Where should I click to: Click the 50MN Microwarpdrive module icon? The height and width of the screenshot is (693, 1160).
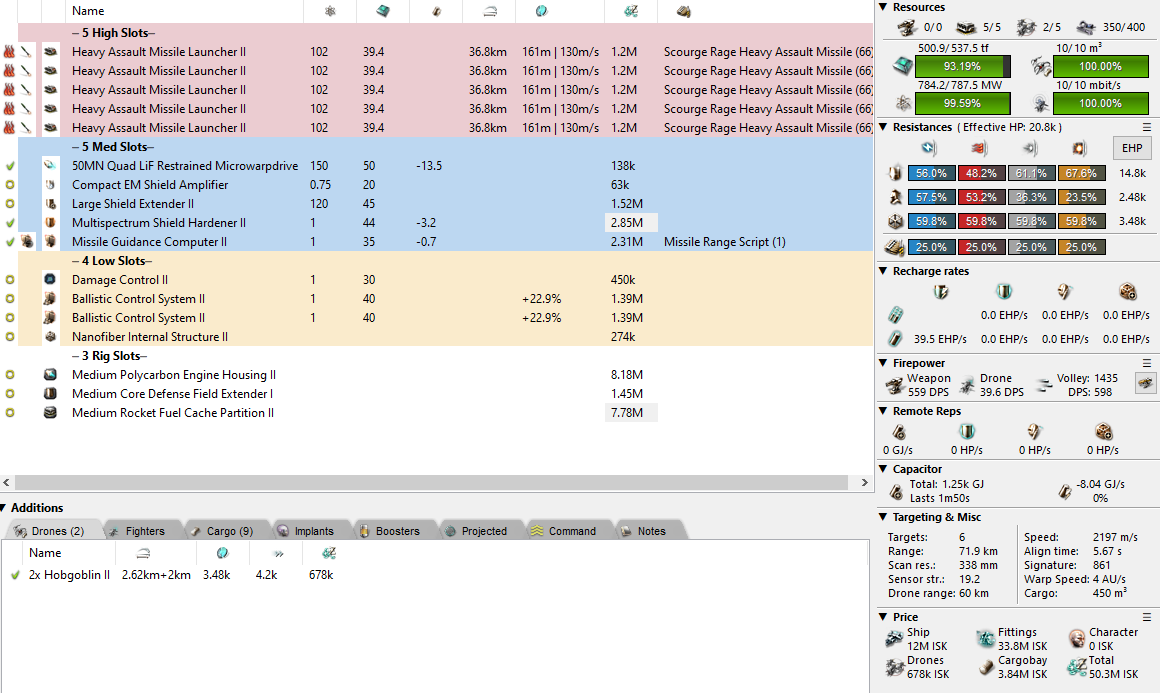coord(50,166)
